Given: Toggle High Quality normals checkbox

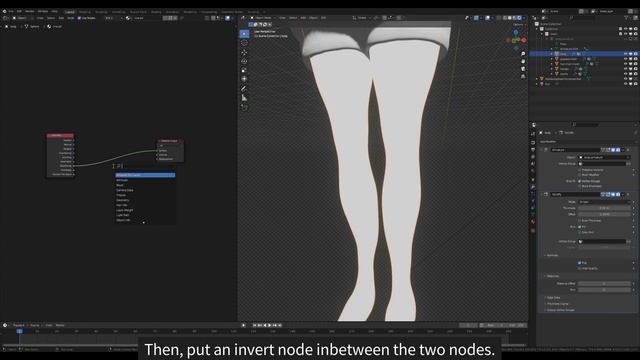Looking at the screenshot, I should coord(580,269).
